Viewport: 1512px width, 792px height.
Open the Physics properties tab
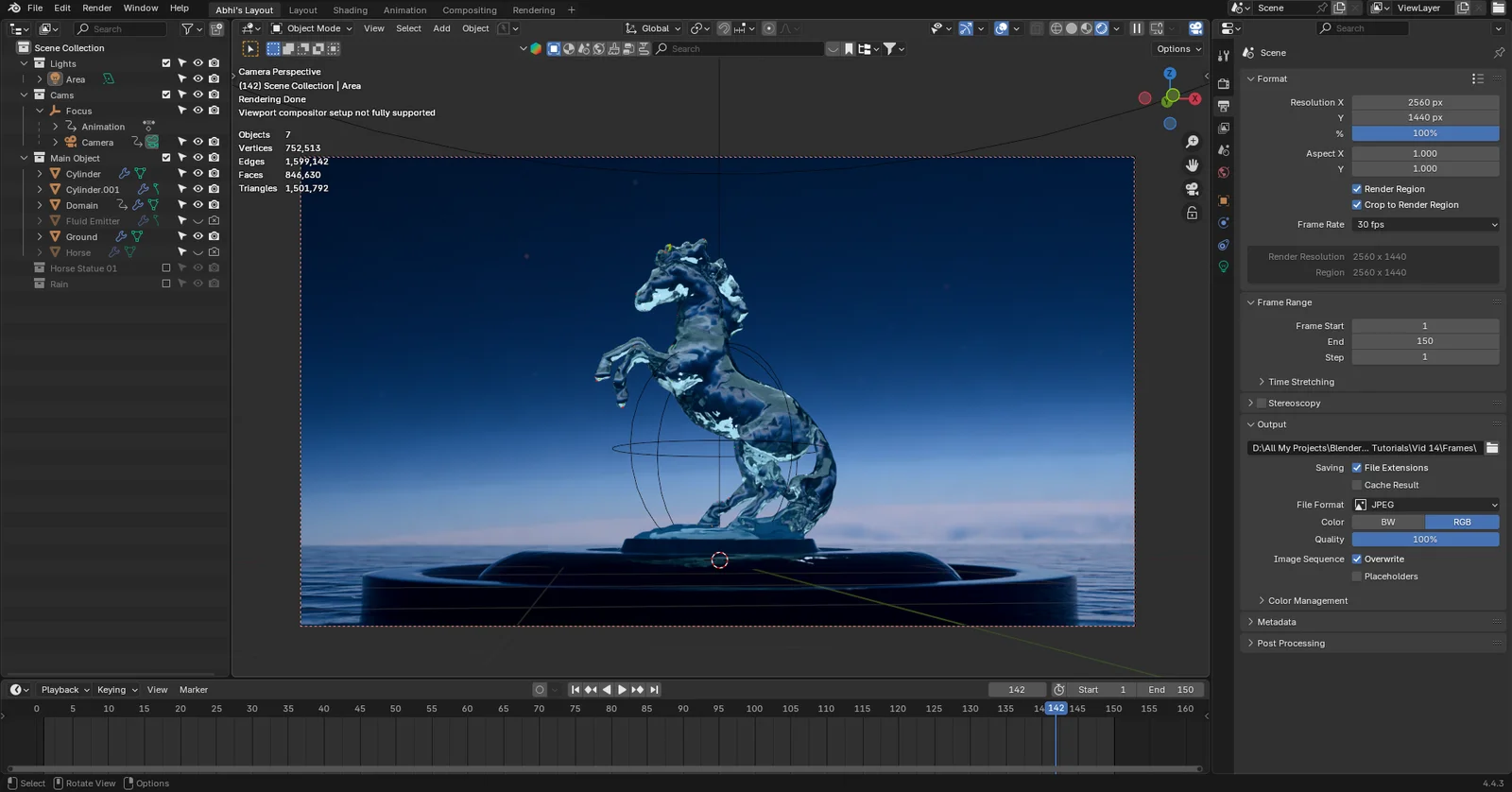pyautogui.click(x=1224, y=223)
